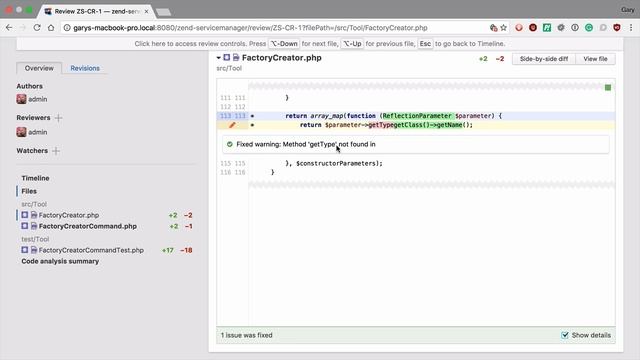Select FactoryCreatorCommandTest.php in the file list
The image size is (640, 360).
click(x=91, y=250)
